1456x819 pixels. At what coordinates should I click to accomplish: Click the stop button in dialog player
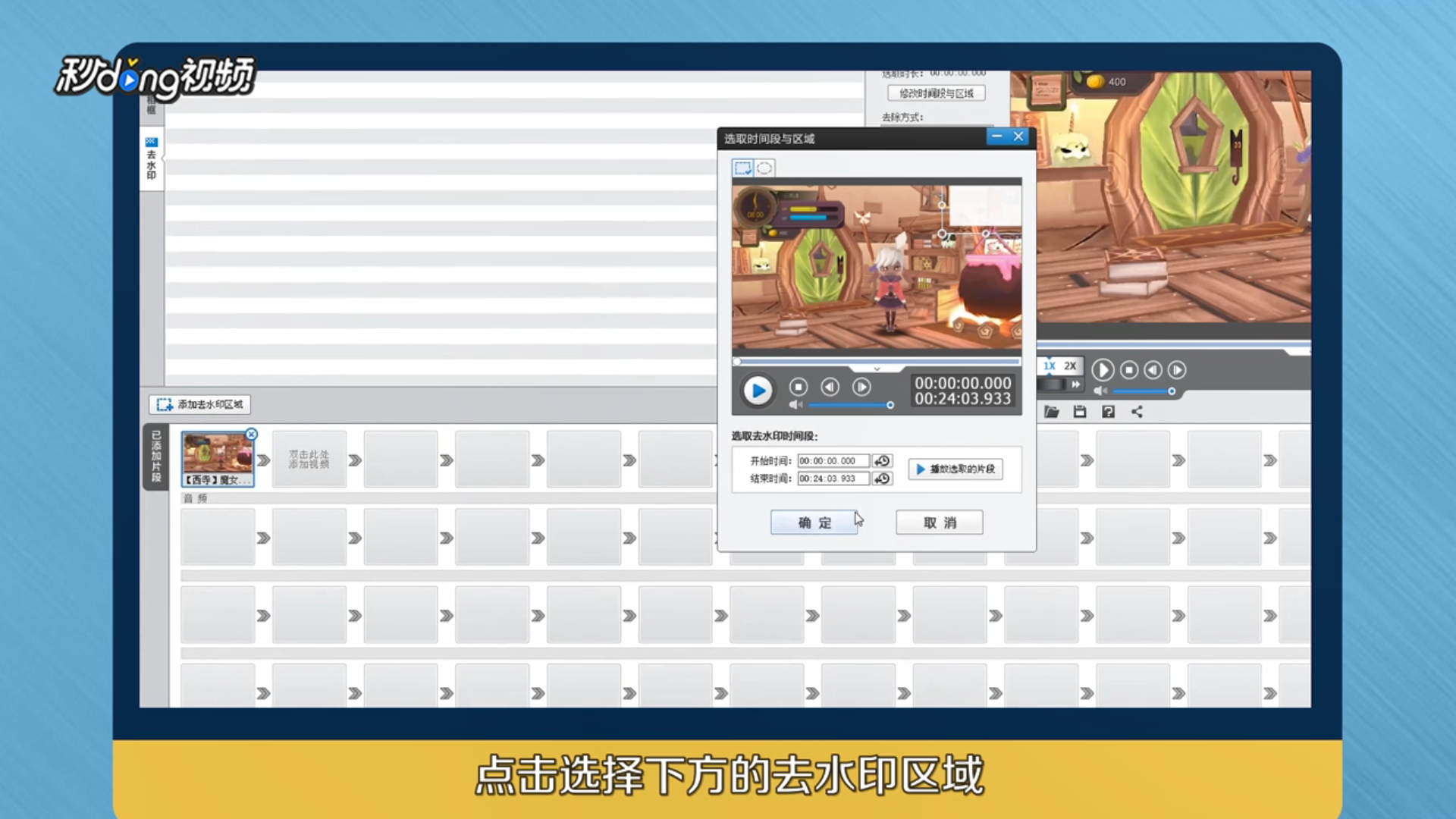[x=798, y=388]
